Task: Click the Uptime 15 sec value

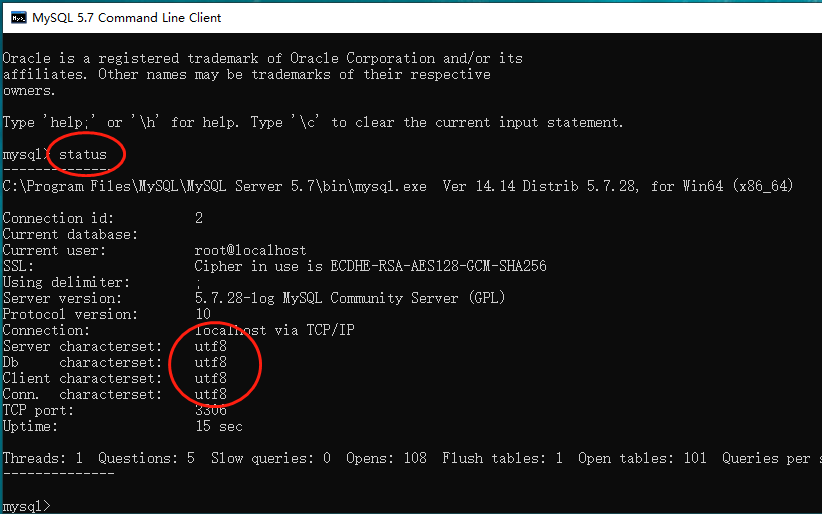Action: tap(219, 426)
